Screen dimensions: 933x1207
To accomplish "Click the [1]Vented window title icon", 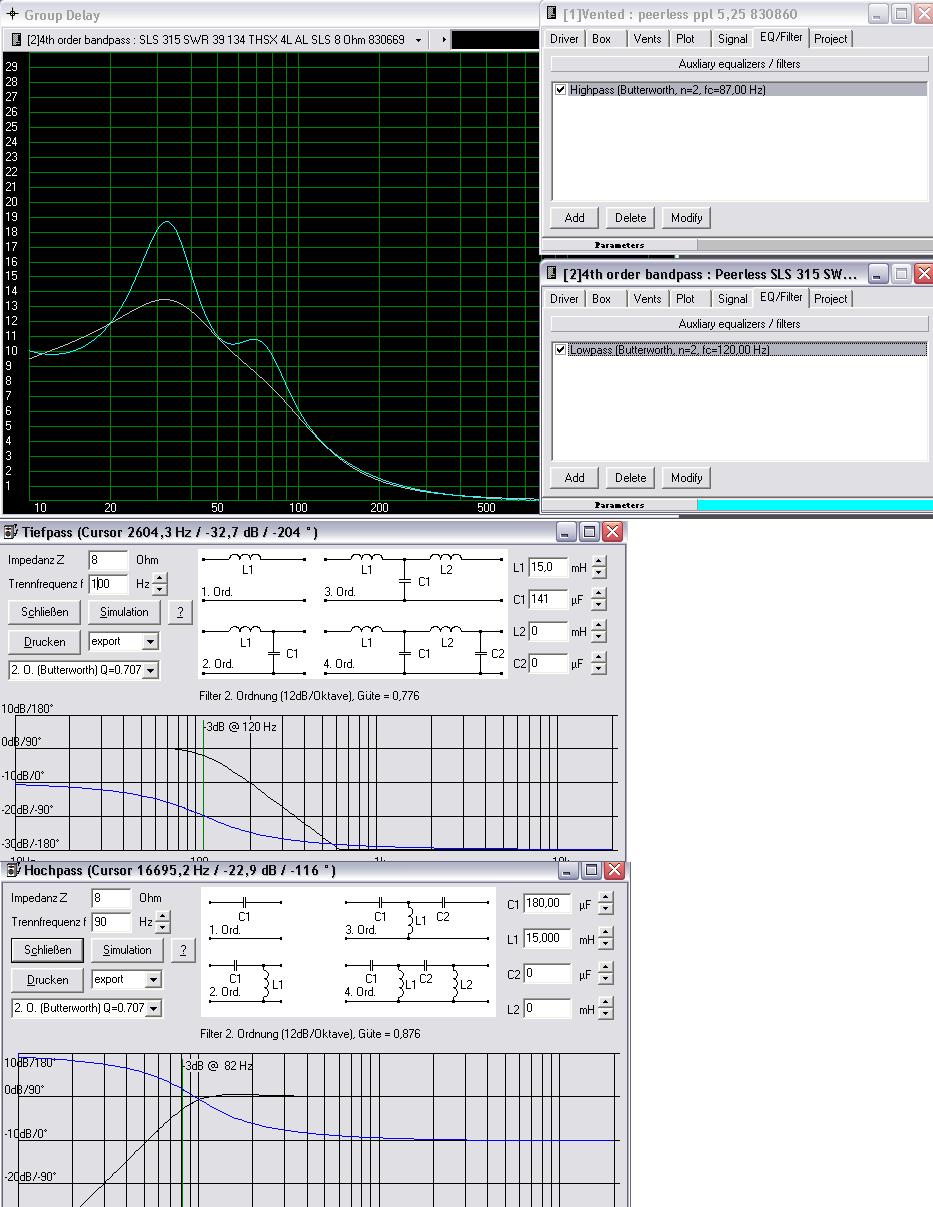I will pyautogui.click(x=552, y=14).
